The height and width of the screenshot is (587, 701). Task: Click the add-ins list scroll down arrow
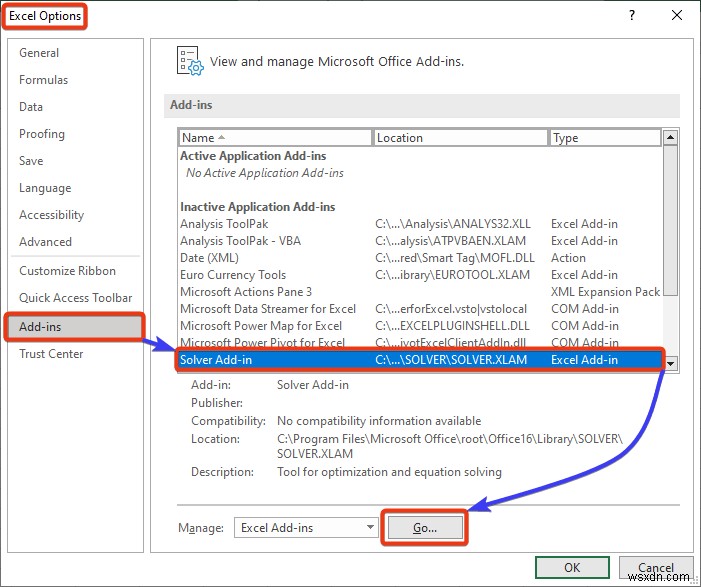(670, 363)
